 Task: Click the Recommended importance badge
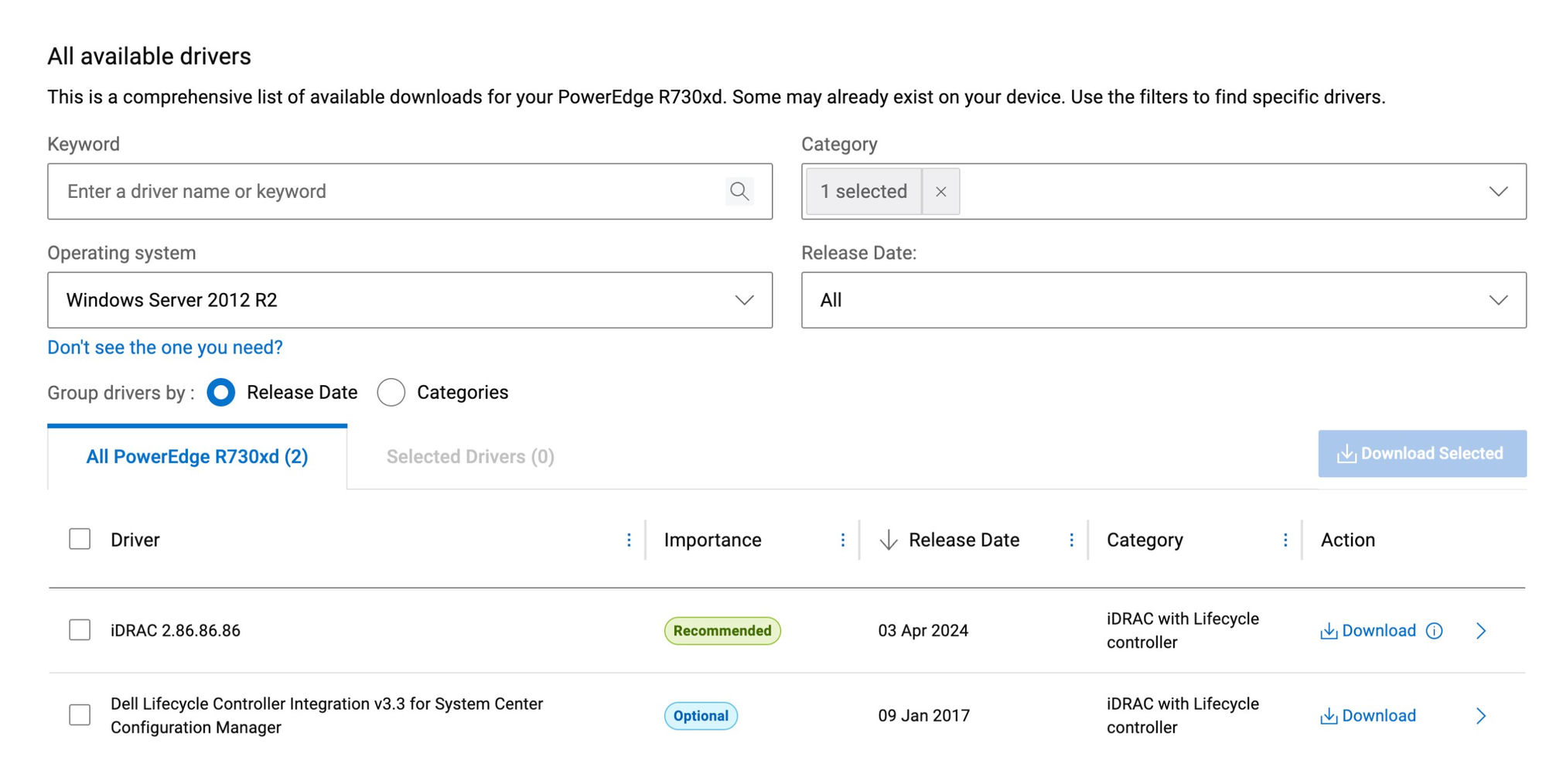[722, 631]
